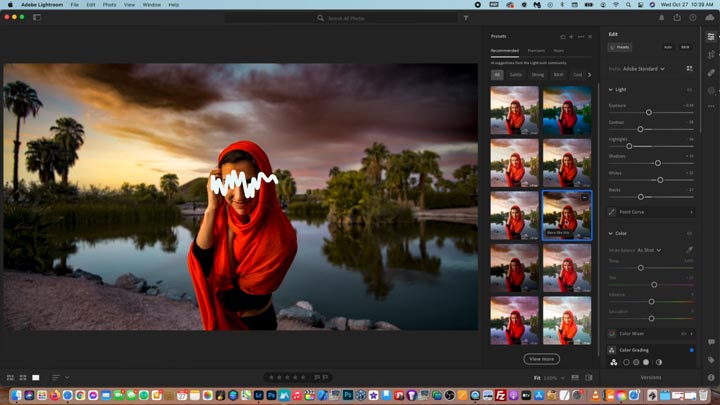The height and width of the screenshot is (405, 720).
Task: Open the Masking tool
Action: tap(711, 90)
